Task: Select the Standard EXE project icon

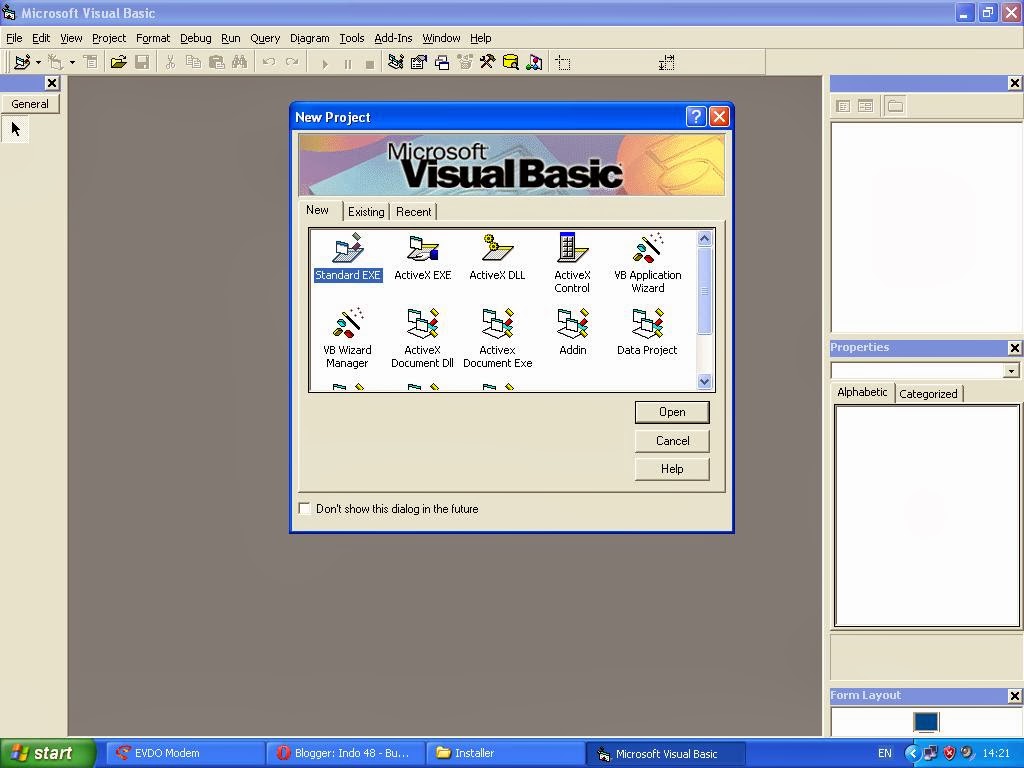Action: [347, 255]
